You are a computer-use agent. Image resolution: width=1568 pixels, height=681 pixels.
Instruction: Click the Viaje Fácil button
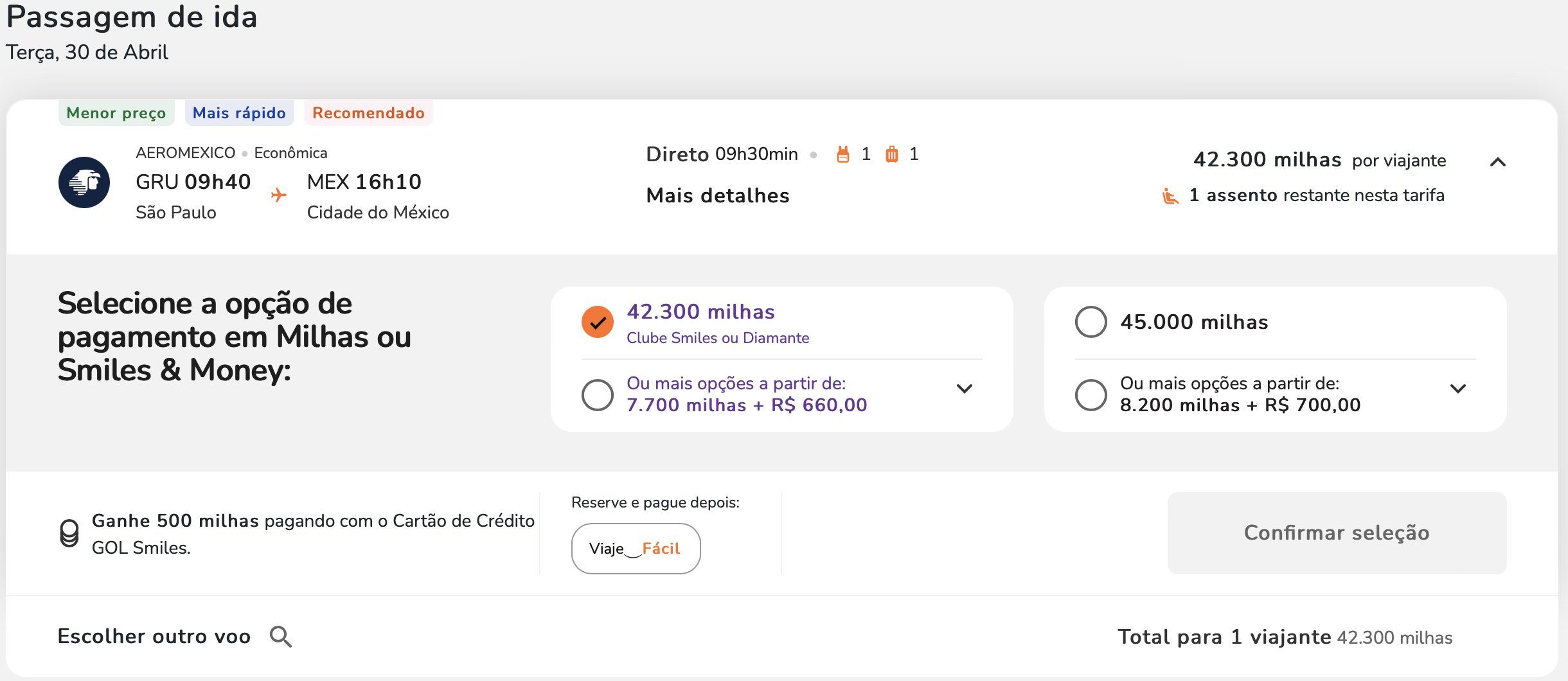(x=636, y=549)
